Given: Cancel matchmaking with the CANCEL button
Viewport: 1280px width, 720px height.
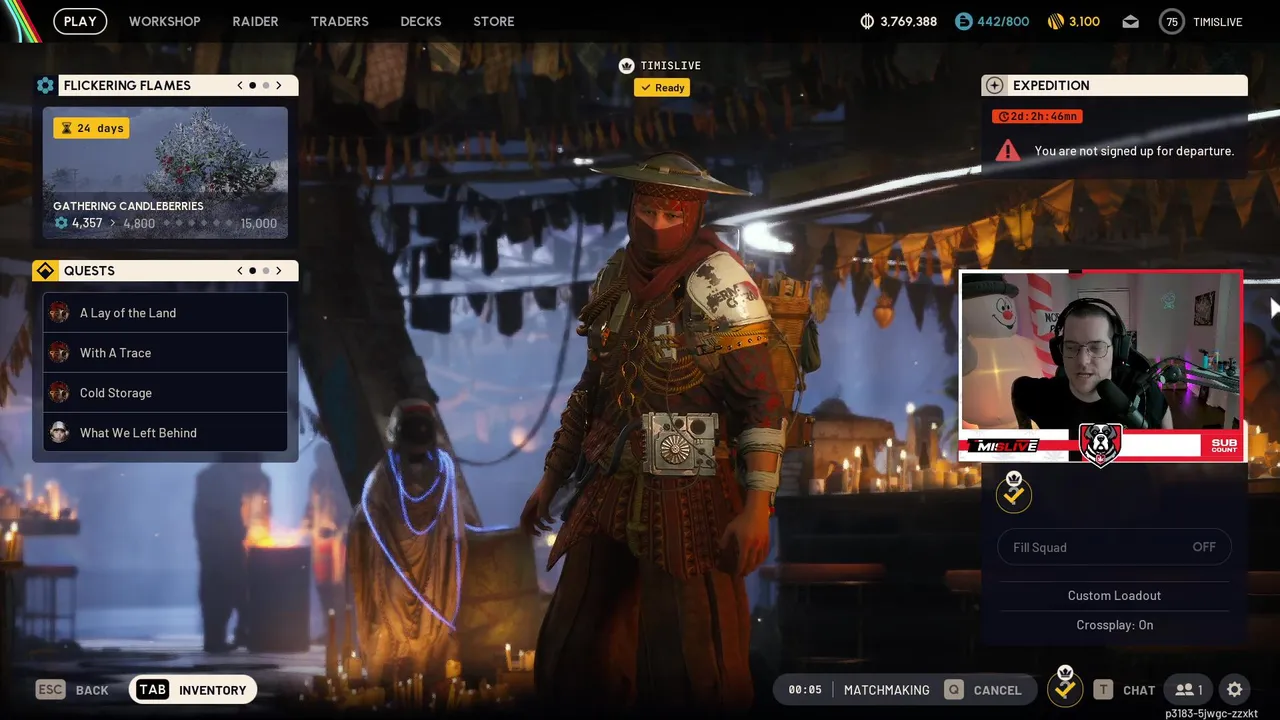Looking at the screenshot, I should pyautogui.click(x=984, y=690).
